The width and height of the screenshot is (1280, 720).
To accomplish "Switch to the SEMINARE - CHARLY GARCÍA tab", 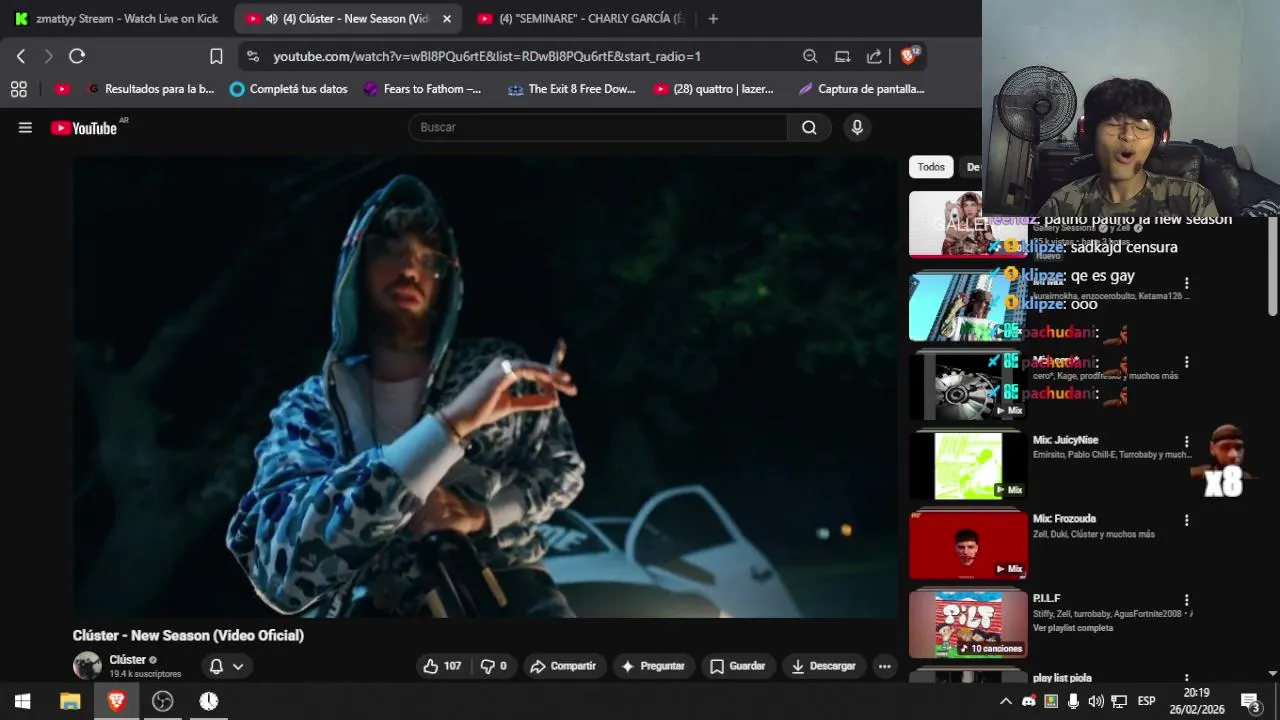I will (580, 19).
